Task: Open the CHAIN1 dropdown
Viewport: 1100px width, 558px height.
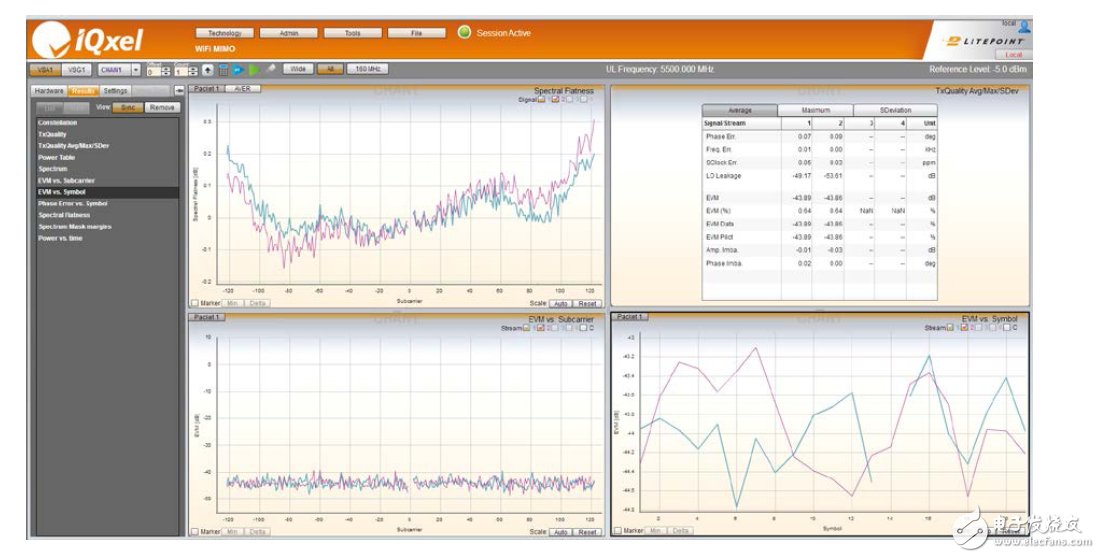Action: click(136, 70)
